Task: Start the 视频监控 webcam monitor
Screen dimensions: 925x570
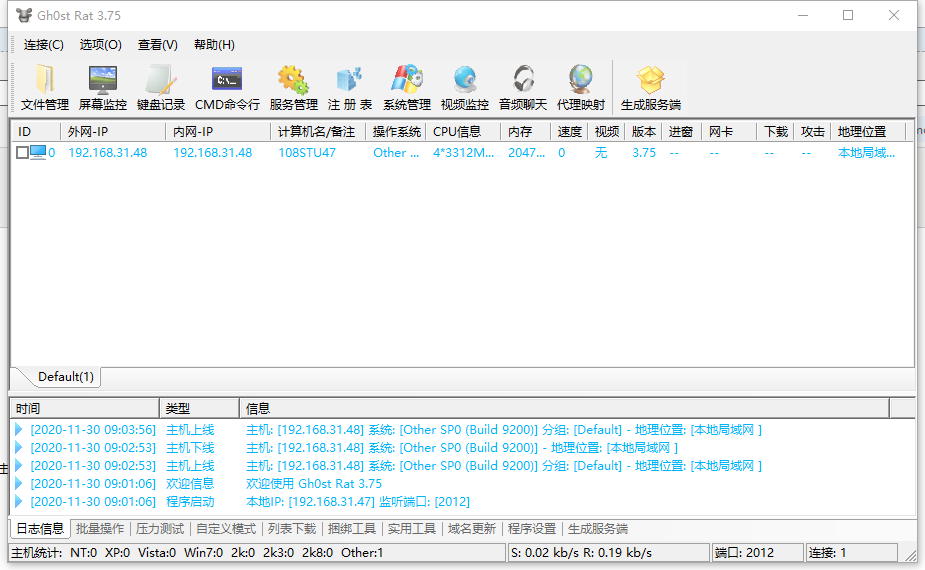Action: coord(464,87)
